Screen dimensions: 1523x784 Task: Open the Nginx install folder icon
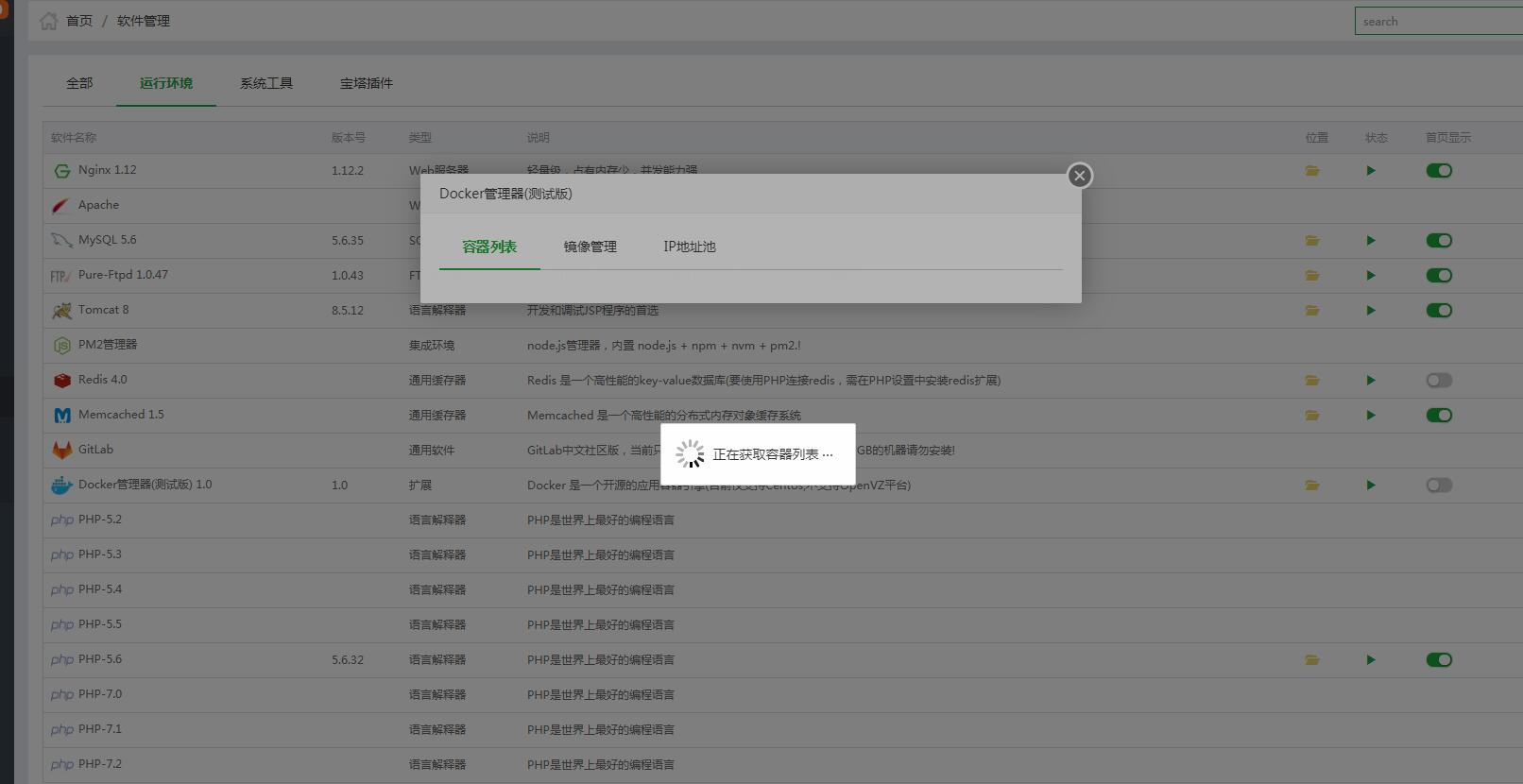click(x=1312, y=171)
